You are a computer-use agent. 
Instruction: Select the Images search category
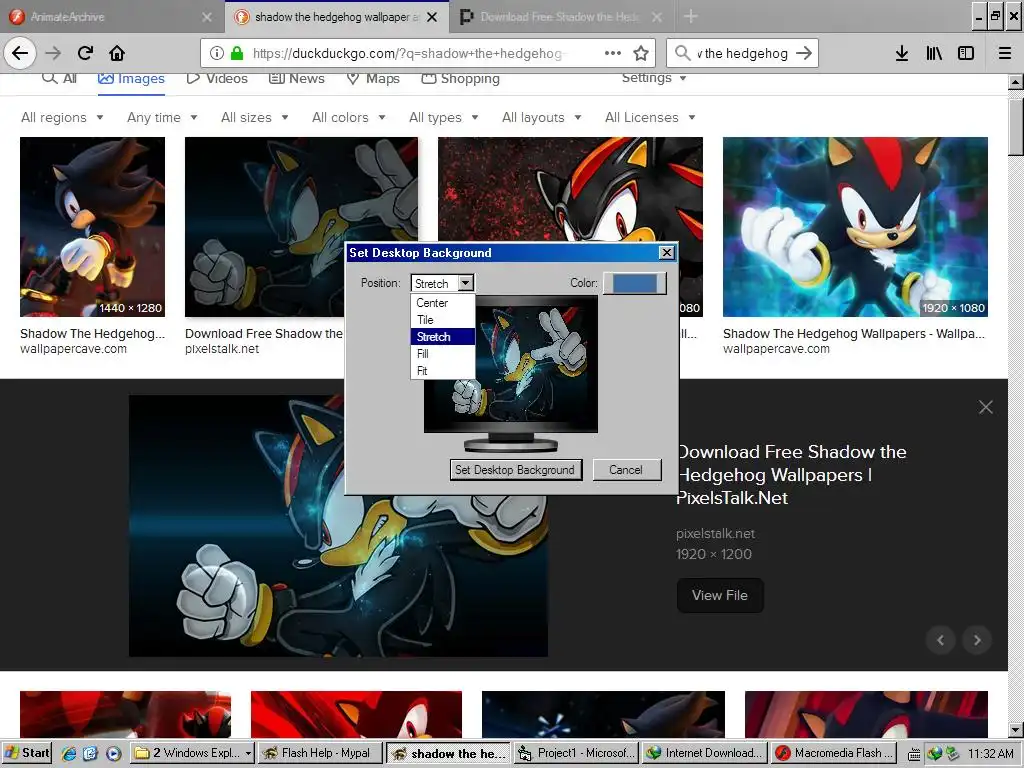pos(131,79)
